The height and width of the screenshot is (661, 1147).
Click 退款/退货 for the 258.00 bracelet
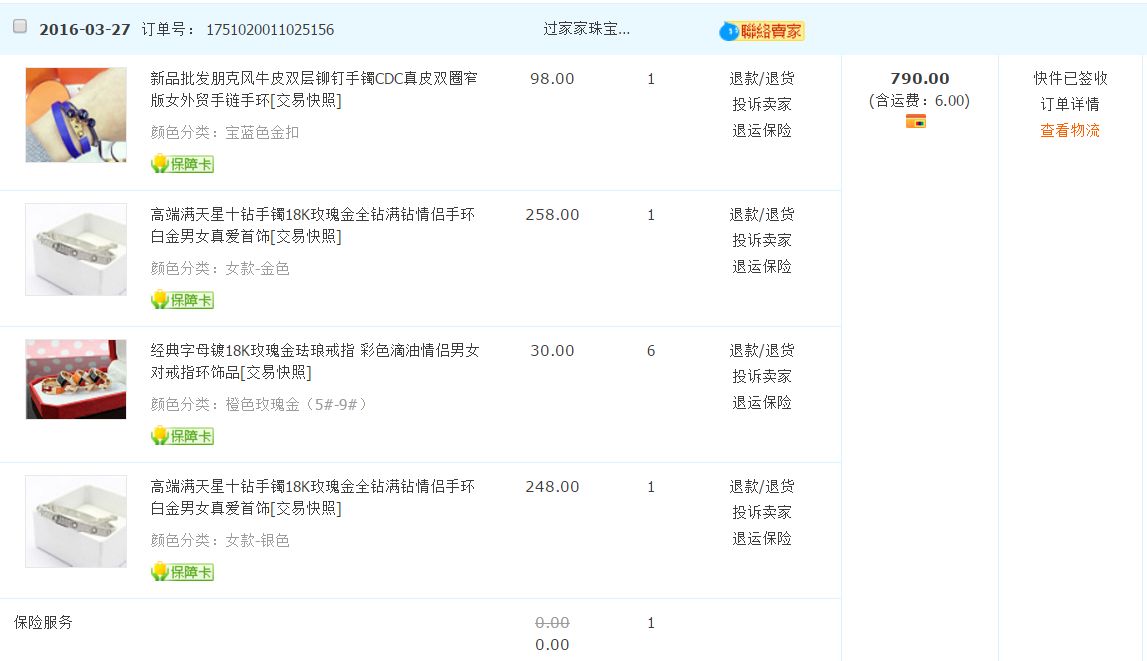pyautogui.click(x=761, y=214)
